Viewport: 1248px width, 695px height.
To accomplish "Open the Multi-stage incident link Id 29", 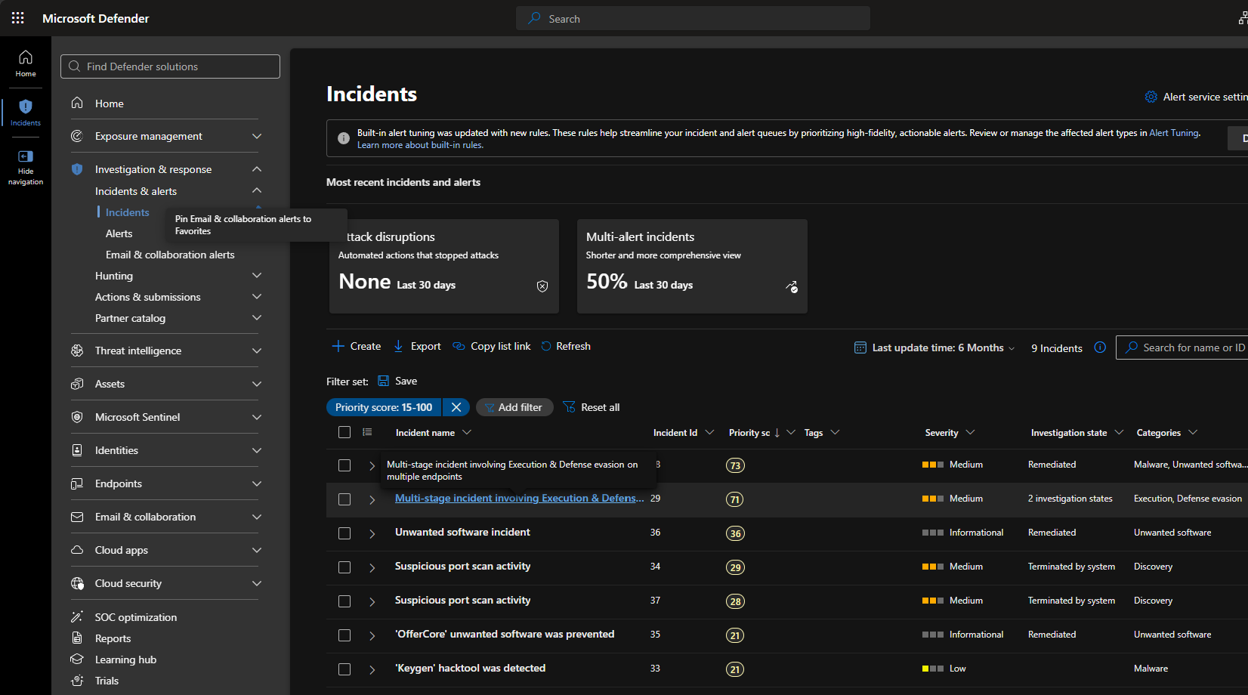I will (519, 498).
